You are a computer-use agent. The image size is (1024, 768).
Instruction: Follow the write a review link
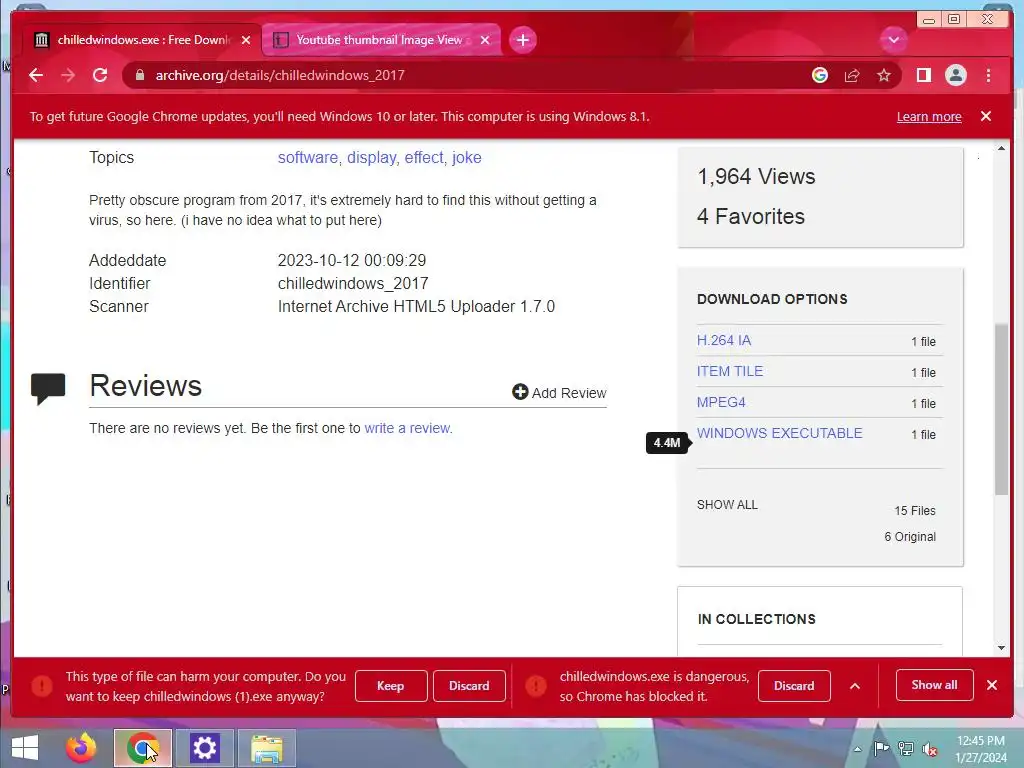[408, 428]
